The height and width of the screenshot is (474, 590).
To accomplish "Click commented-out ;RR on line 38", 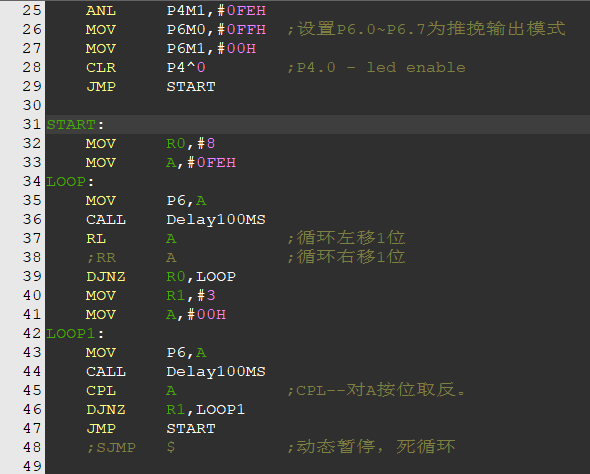I will (x=101, y=258).
